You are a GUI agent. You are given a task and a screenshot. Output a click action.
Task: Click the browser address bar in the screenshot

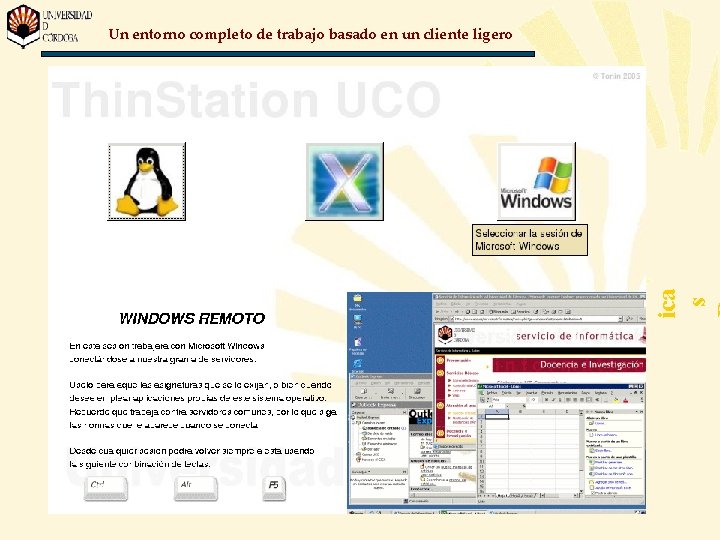pos(535,318)
